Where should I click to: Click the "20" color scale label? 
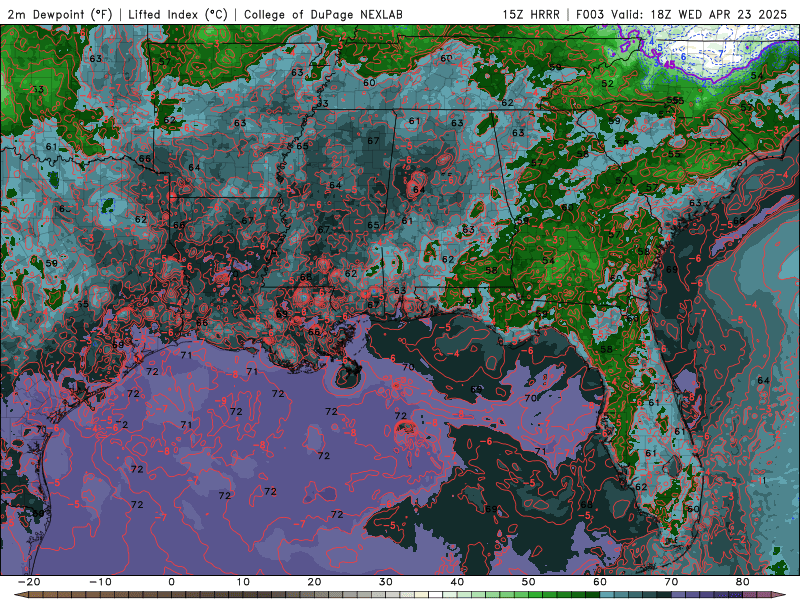[x=314, y=582]
